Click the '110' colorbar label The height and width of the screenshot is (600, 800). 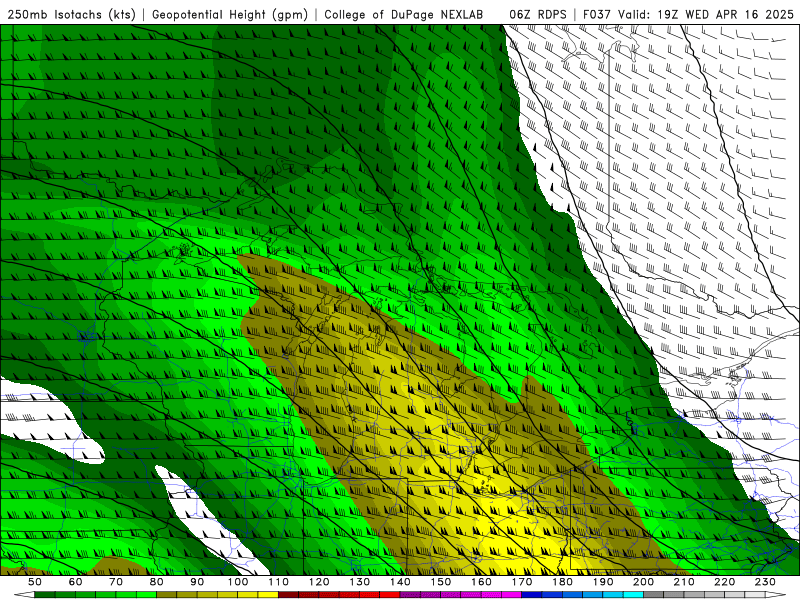279,582
